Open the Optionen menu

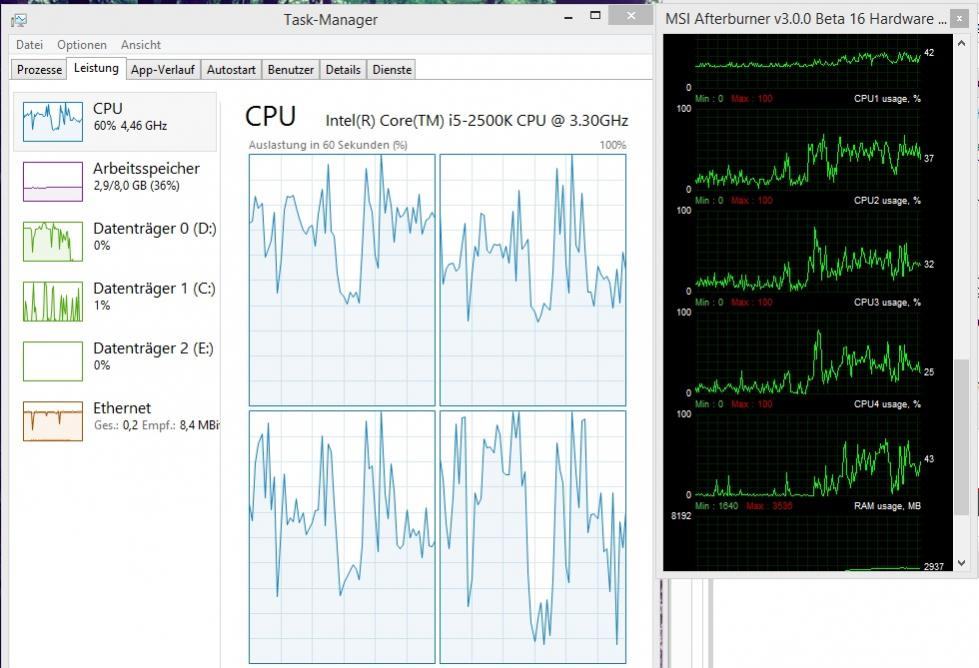click(x=82, y=45)
